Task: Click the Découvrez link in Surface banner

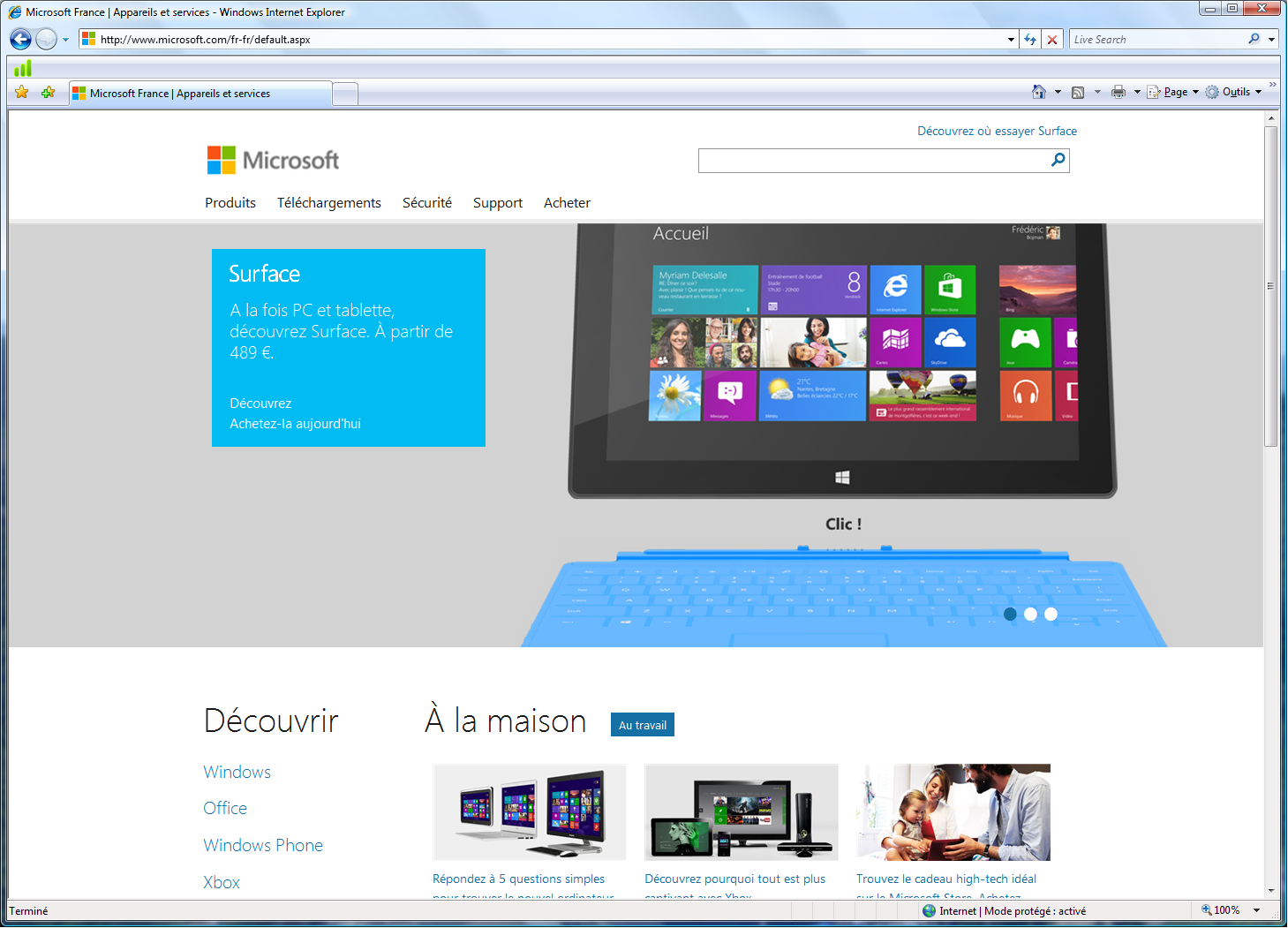Action: click(x=260, y=403)
